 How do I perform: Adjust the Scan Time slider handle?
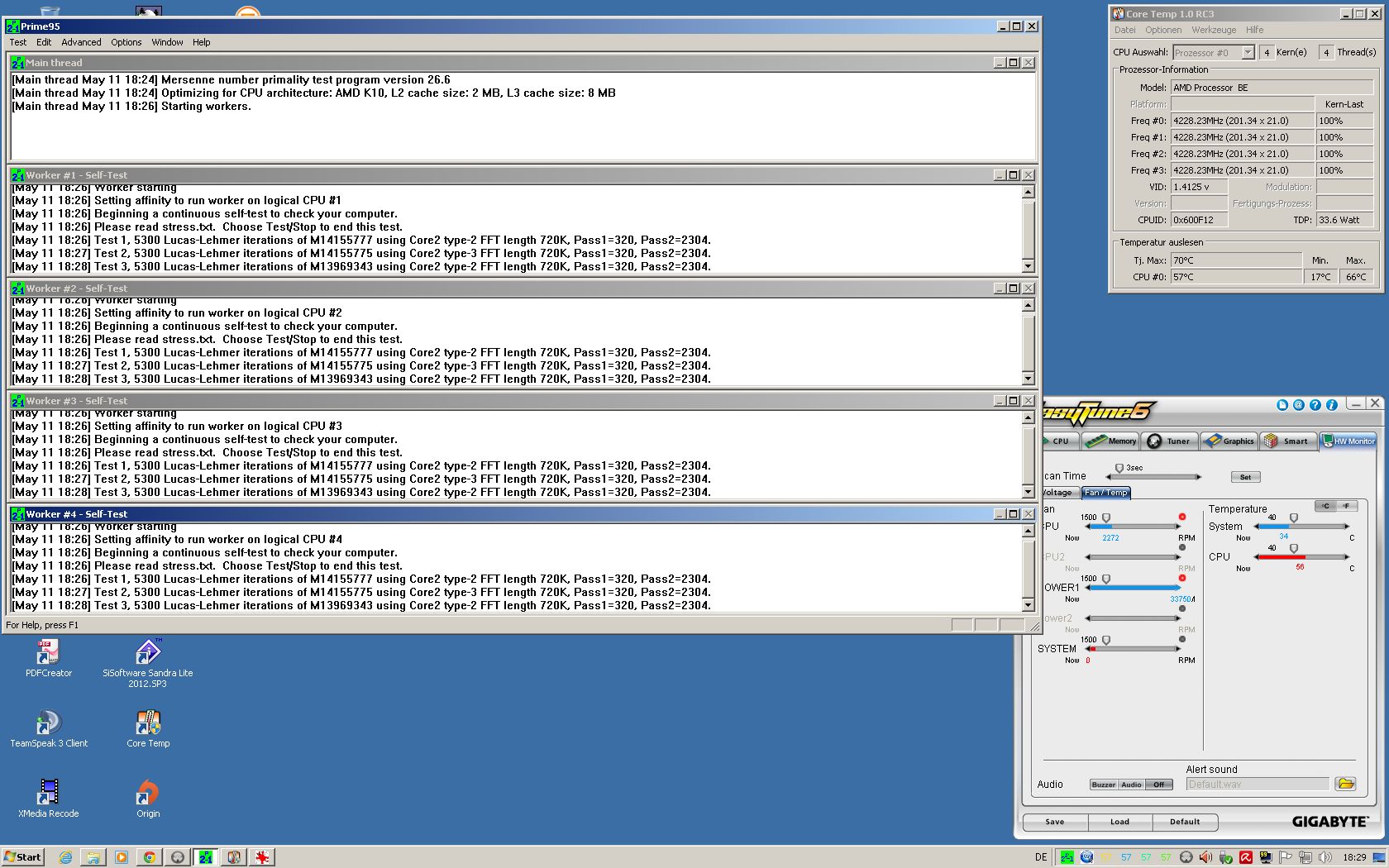point(1119,469)
